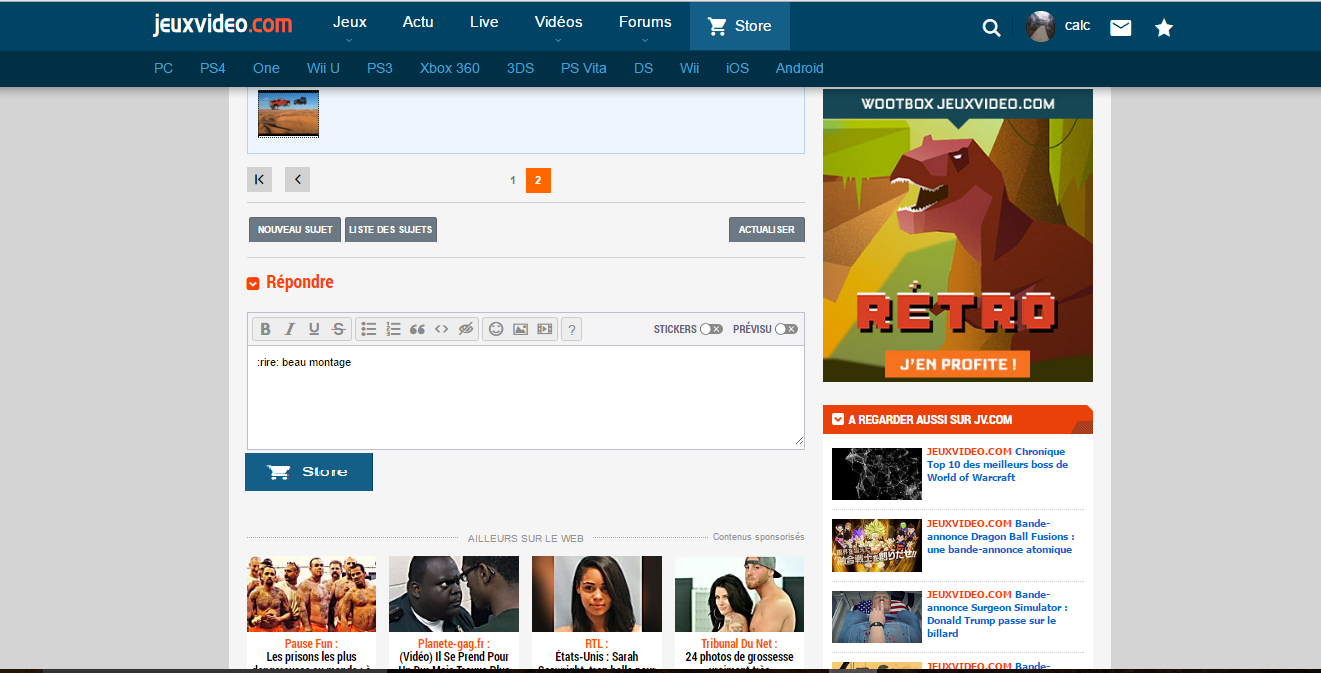Click the calc user avatar
1321x673 pixels.
point(1041,26)
